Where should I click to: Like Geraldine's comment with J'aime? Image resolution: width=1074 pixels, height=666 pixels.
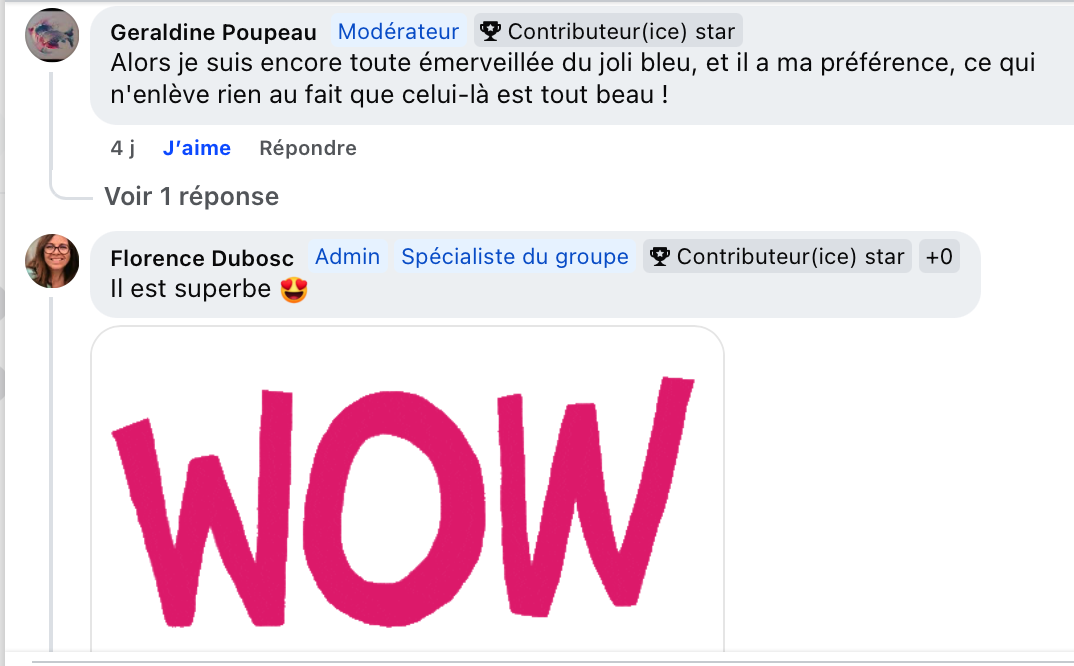pyautogui.click(x=197, y=148)
